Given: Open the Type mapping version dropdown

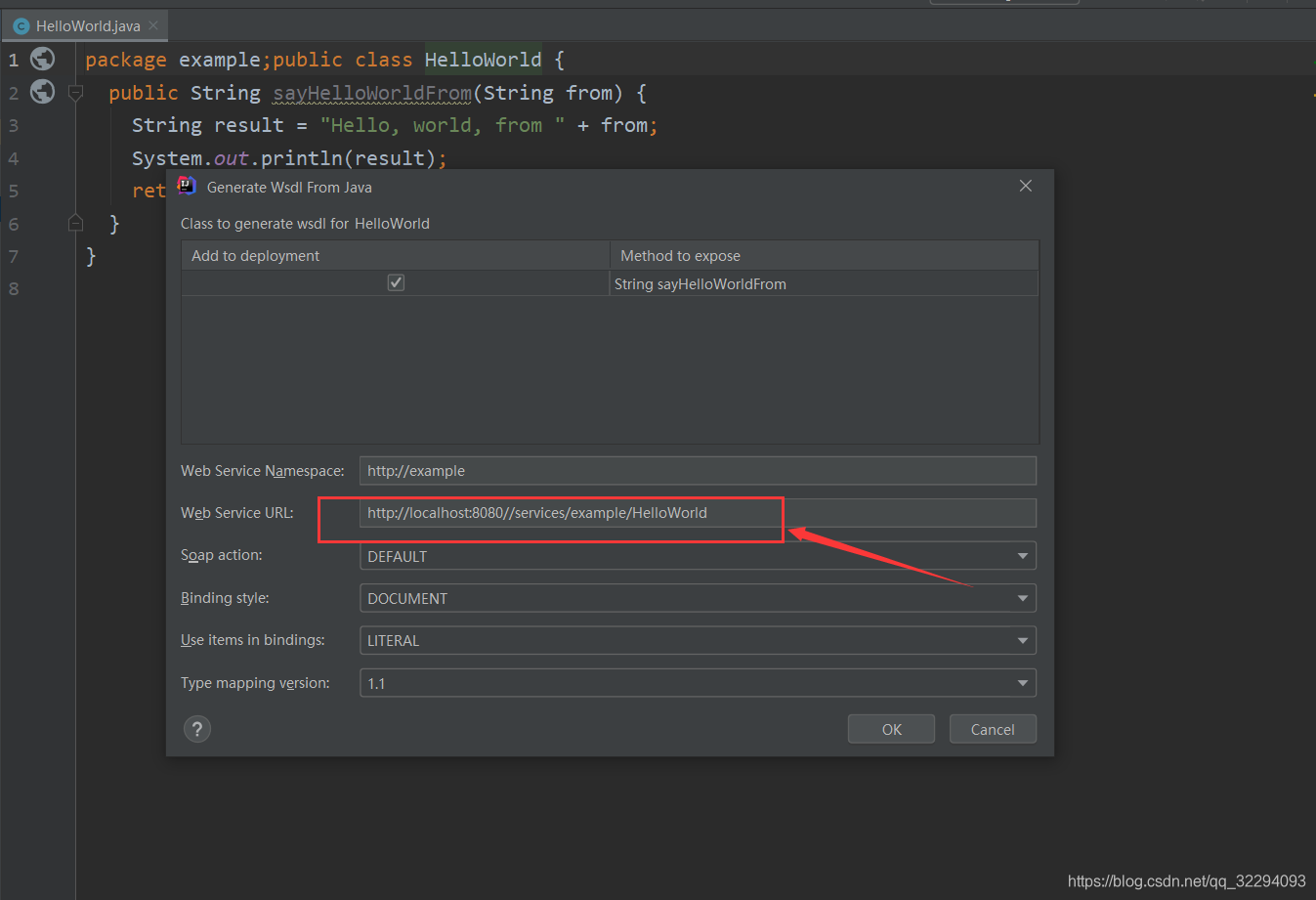Looking at the screenshot, I should 698,683.
